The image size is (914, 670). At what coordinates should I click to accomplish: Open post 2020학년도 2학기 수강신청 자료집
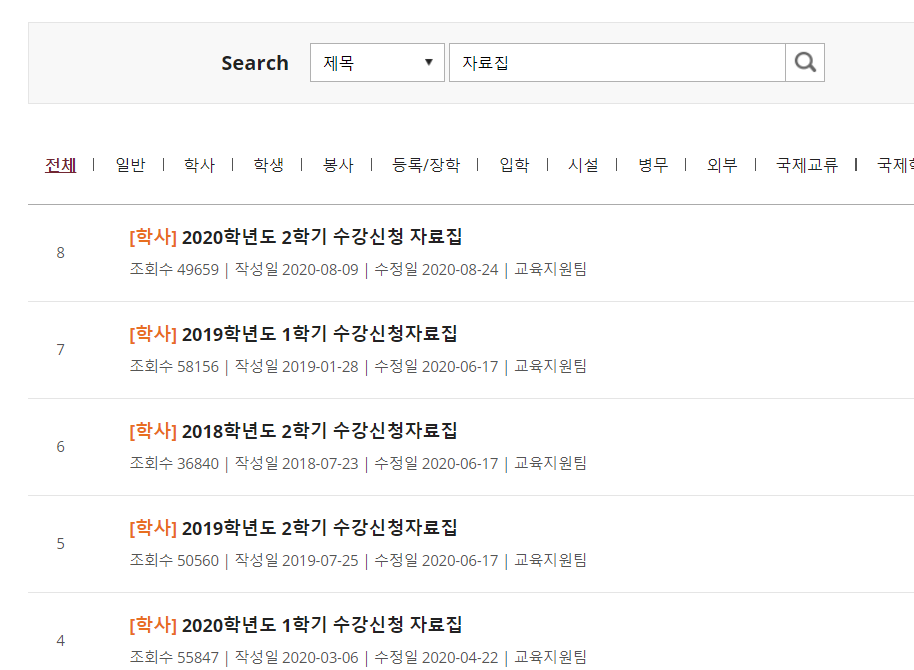(x=321, y=237)
